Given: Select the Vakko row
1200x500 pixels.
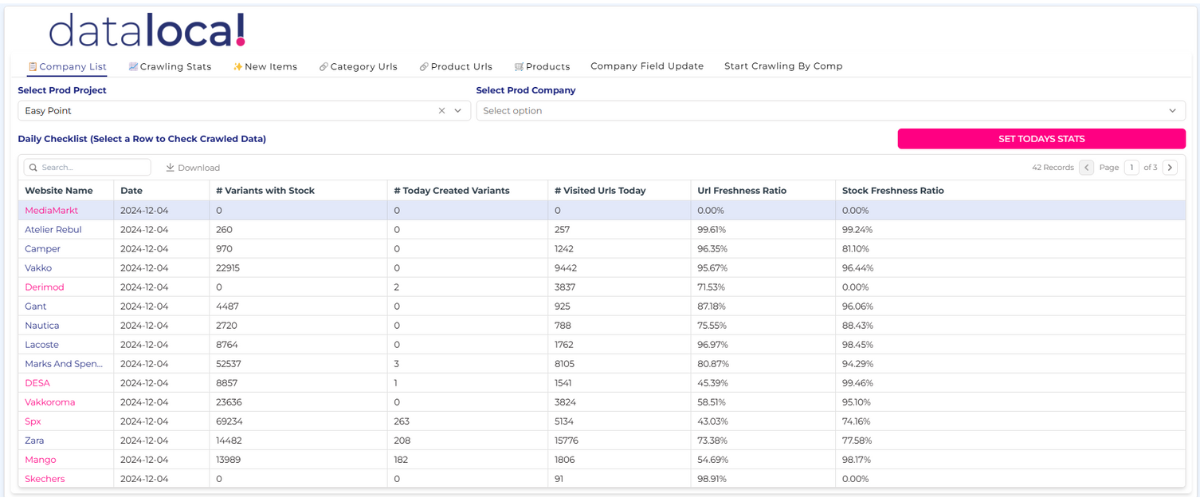Looking at the screenshot, I should pos(38,268).
